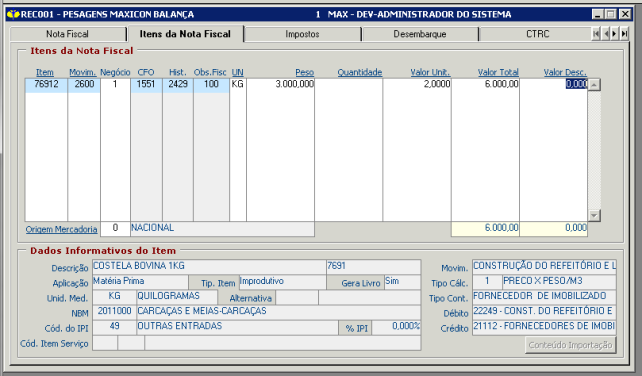Click the grid scrollbar up arrow
This screenshot has width=642, height=376.
point(595,85)
